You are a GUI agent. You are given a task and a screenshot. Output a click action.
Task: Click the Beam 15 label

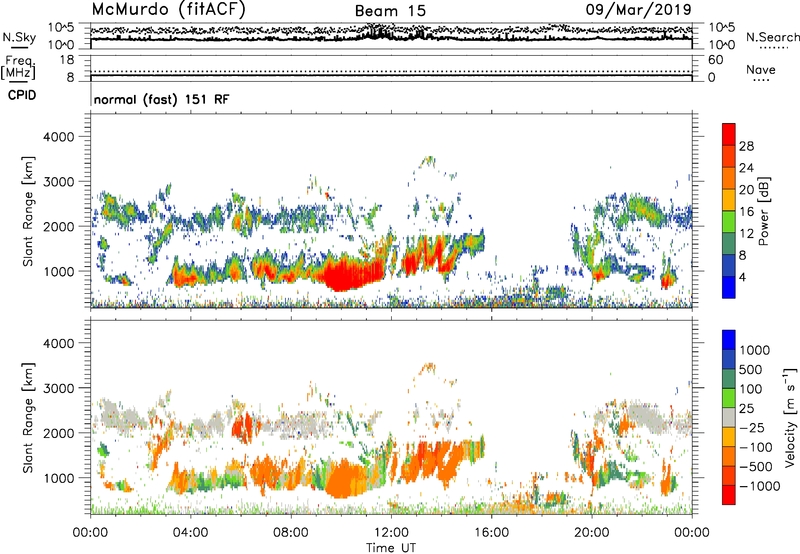coord(390,11)
